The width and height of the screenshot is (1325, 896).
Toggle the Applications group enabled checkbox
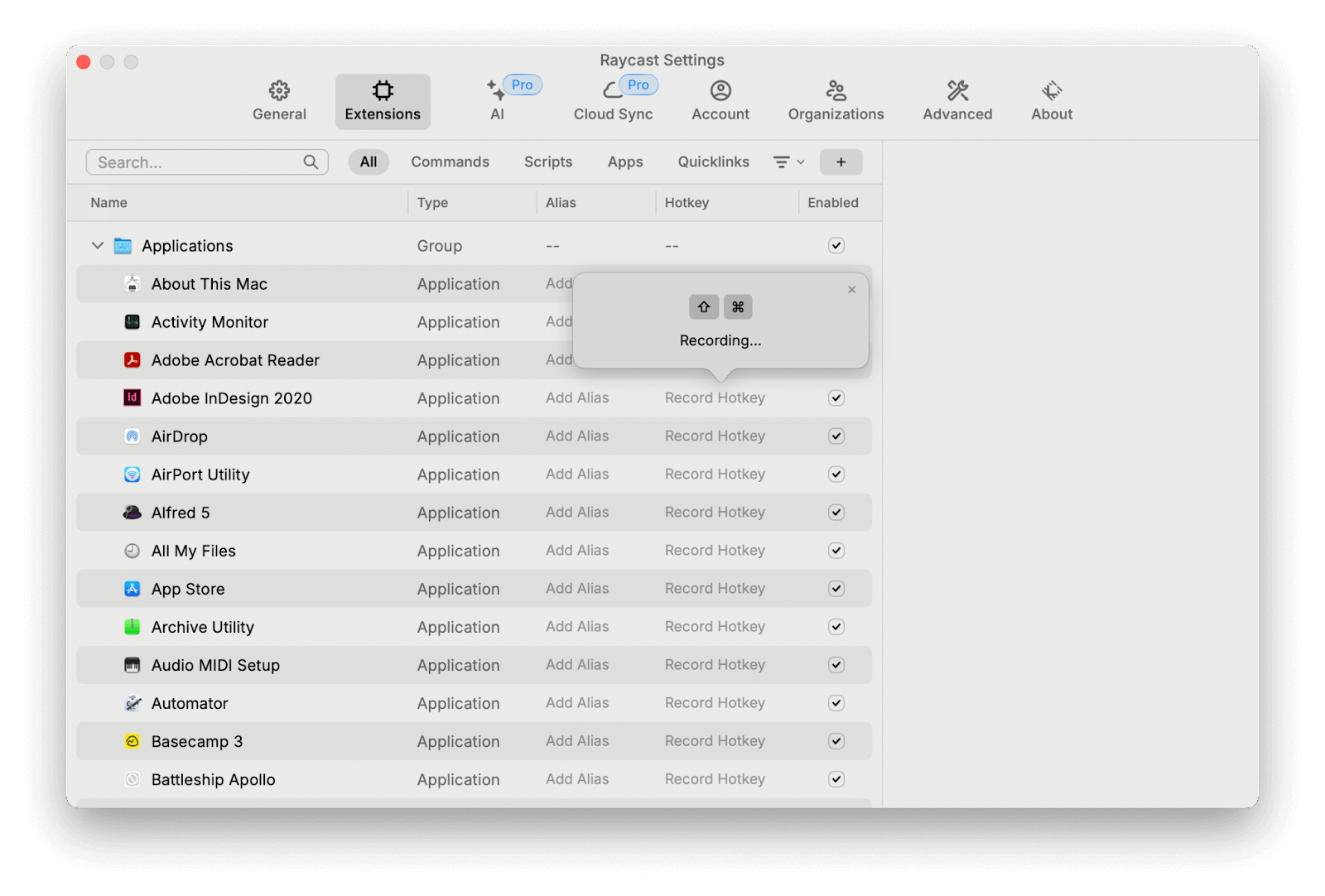(x=836, y=245)
